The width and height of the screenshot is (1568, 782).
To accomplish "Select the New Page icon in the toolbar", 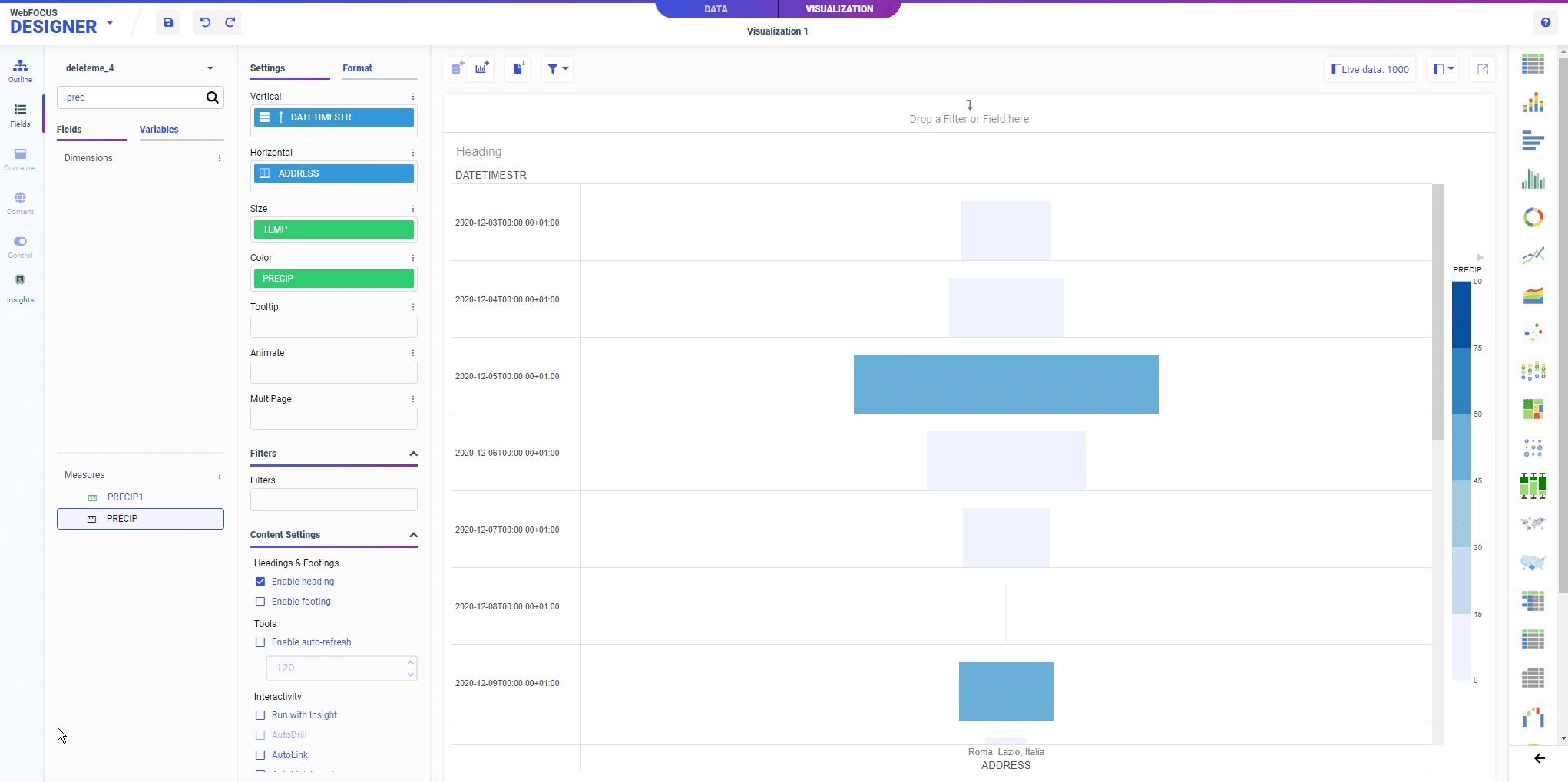I will coord(518,68).
